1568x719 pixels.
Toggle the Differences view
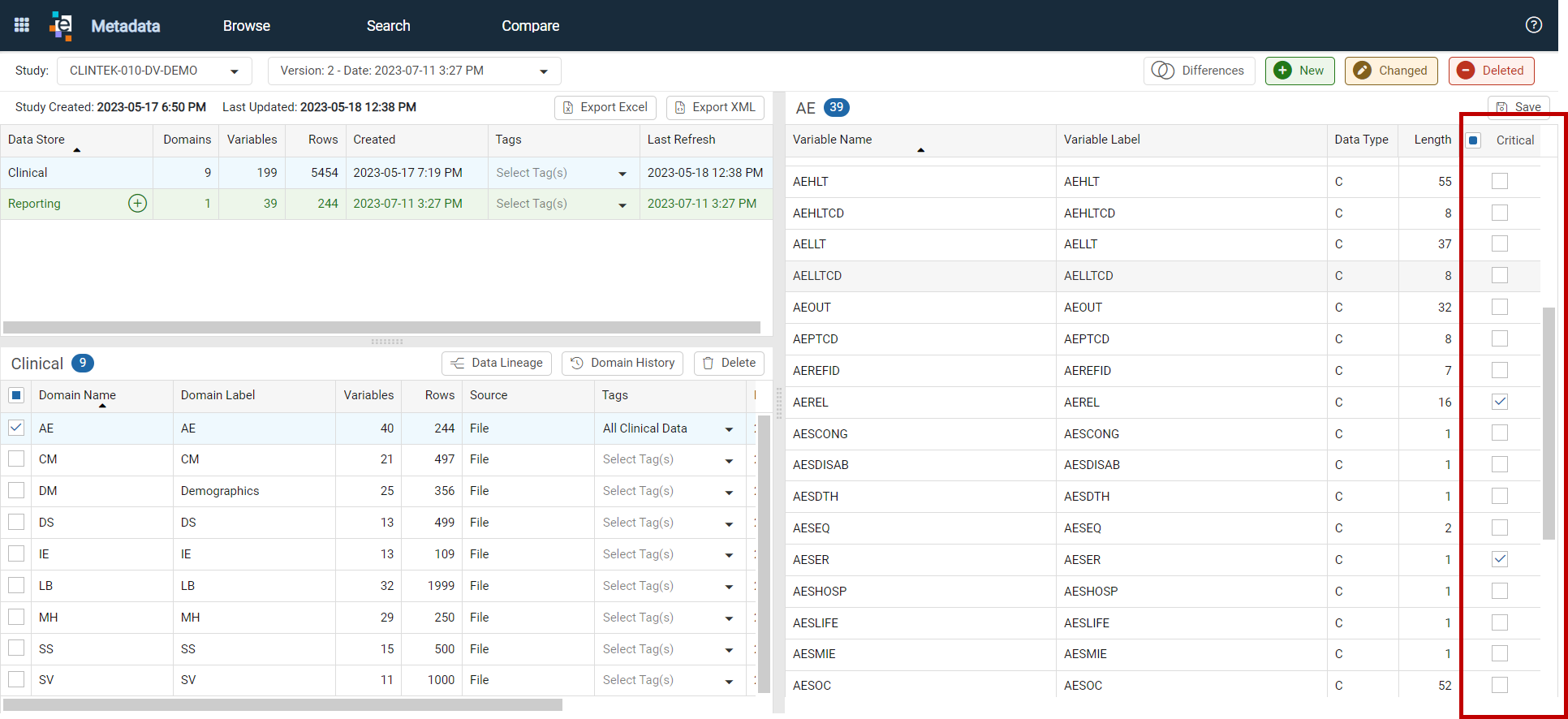tap(1199, 71)
